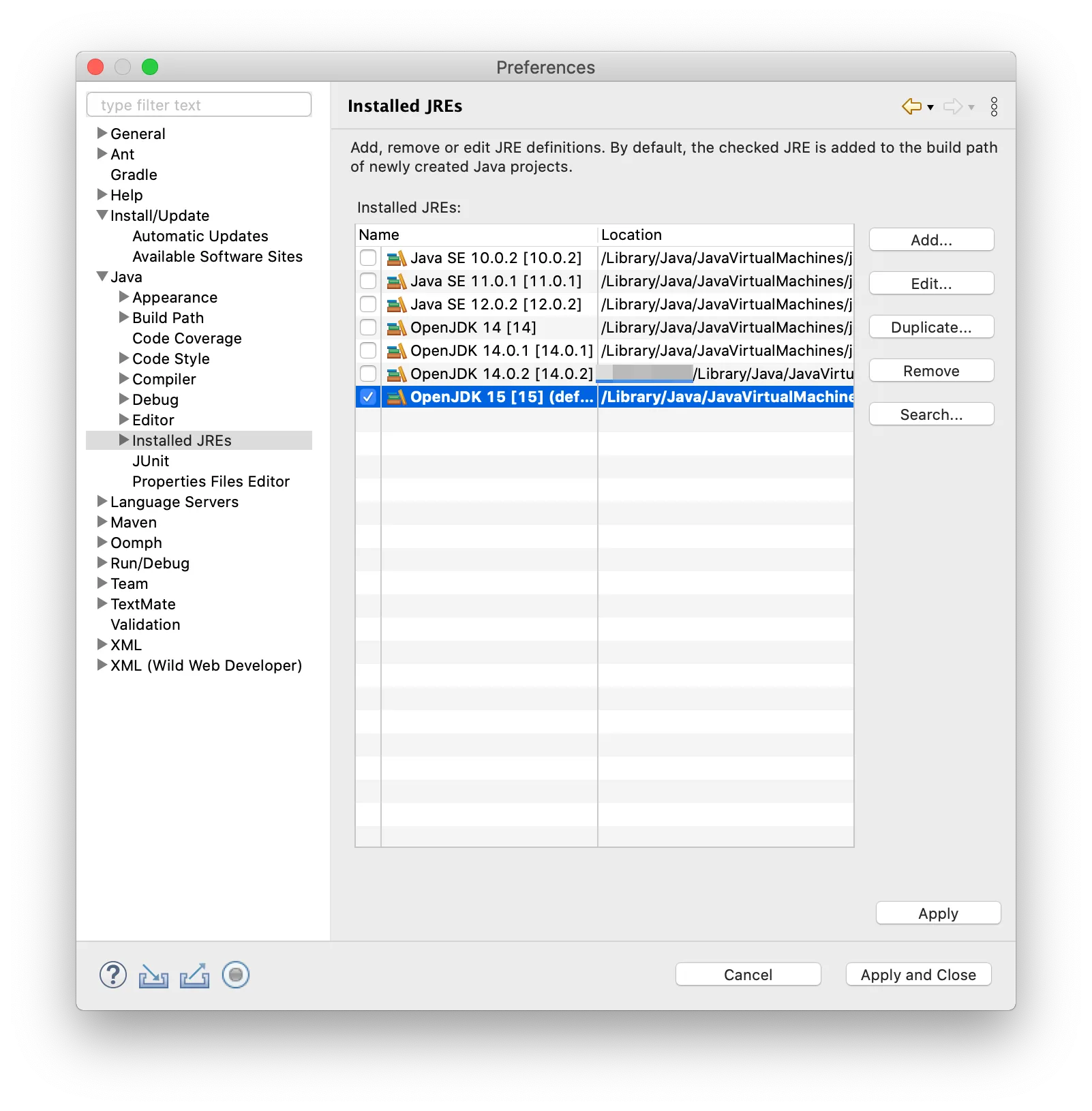The width and height of the screenshot is (1092, 1111).
Task: Go back with yellow arrow icon
Action: click(x=911, y=106)
